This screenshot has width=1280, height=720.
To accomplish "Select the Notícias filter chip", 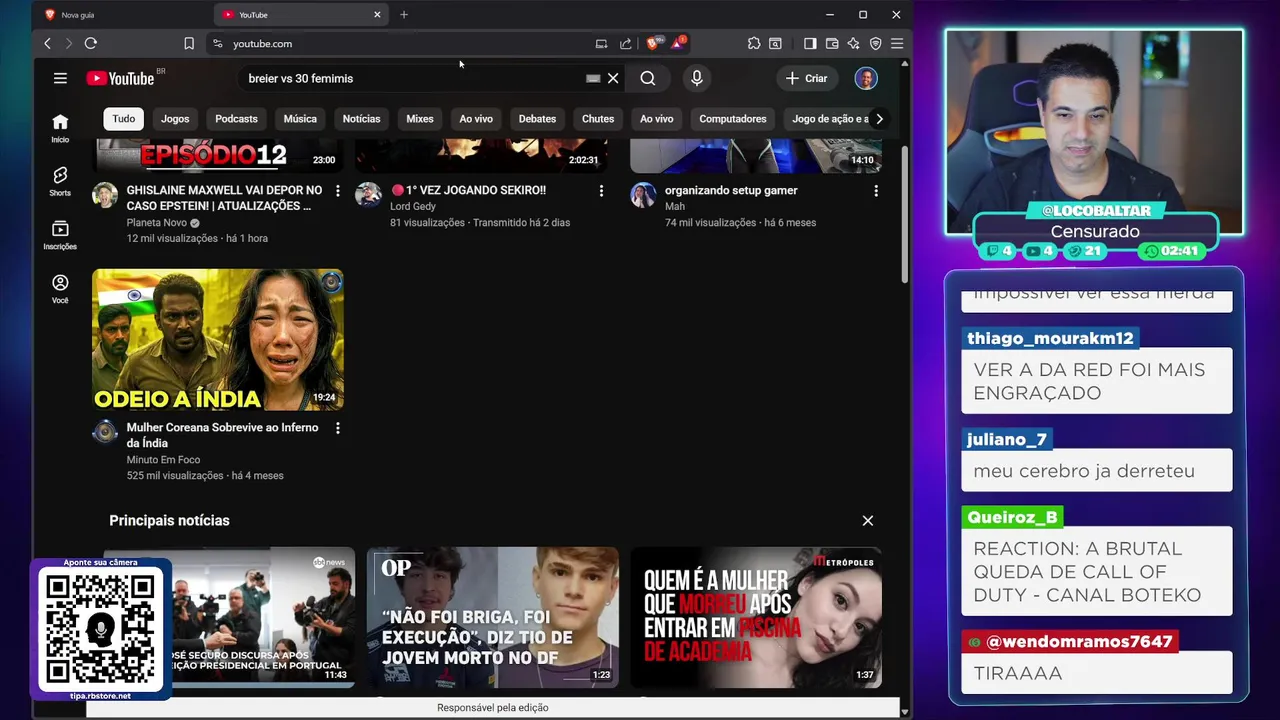I will [361, 118].
